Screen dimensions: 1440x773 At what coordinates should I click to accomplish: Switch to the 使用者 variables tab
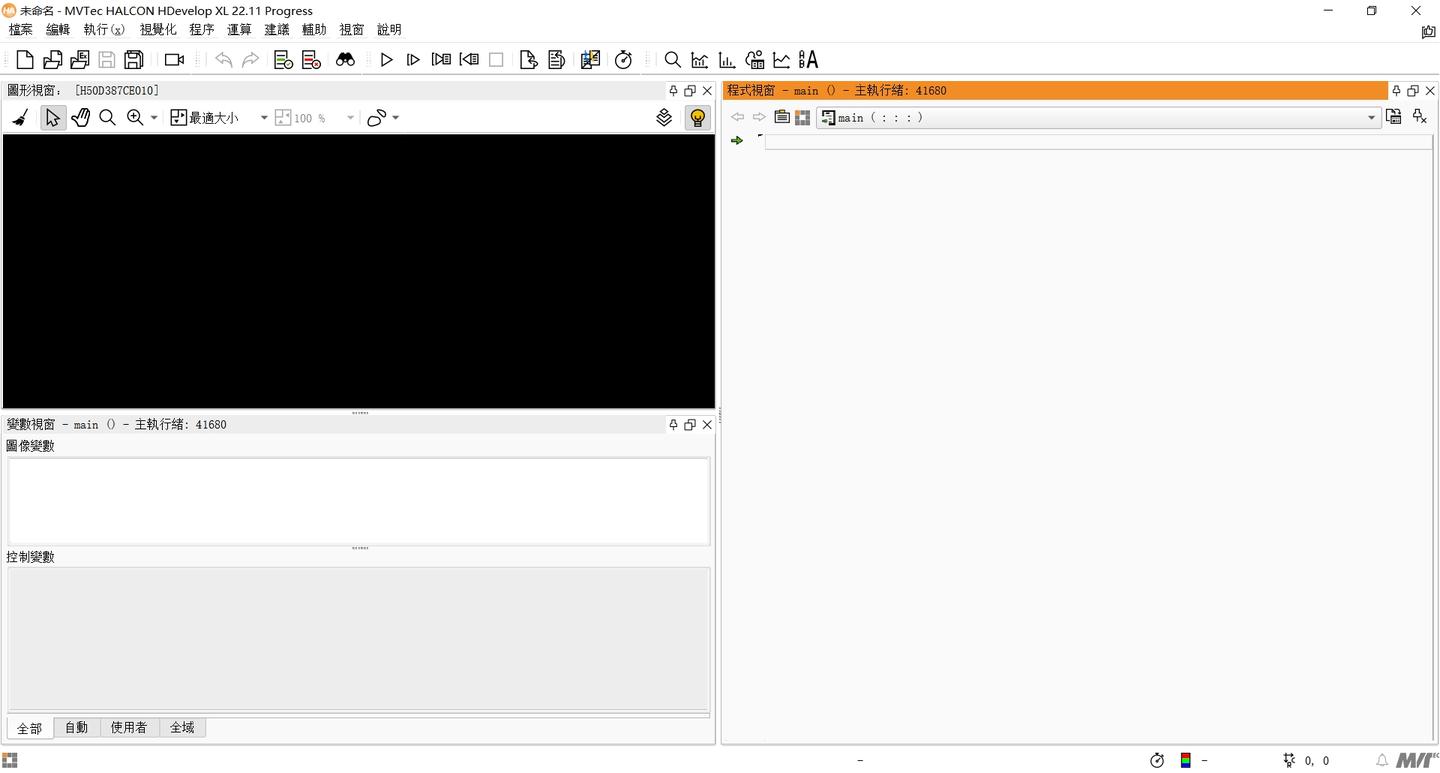pos(129,728)
